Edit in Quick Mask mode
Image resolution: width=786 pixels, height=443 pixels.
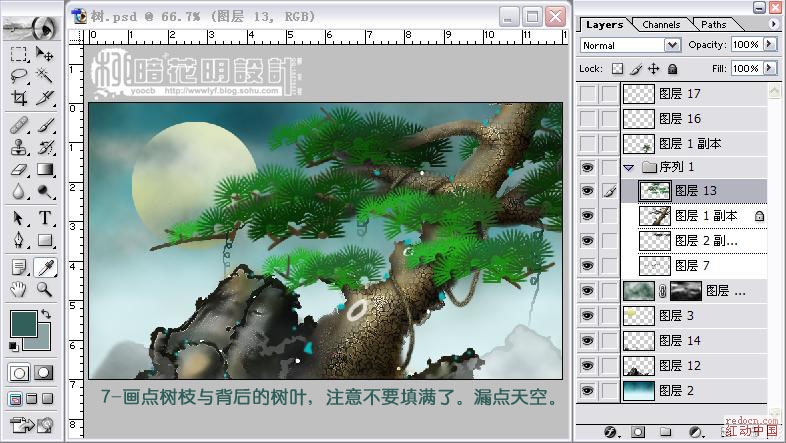pyautogui.click(x=44, y=373)
